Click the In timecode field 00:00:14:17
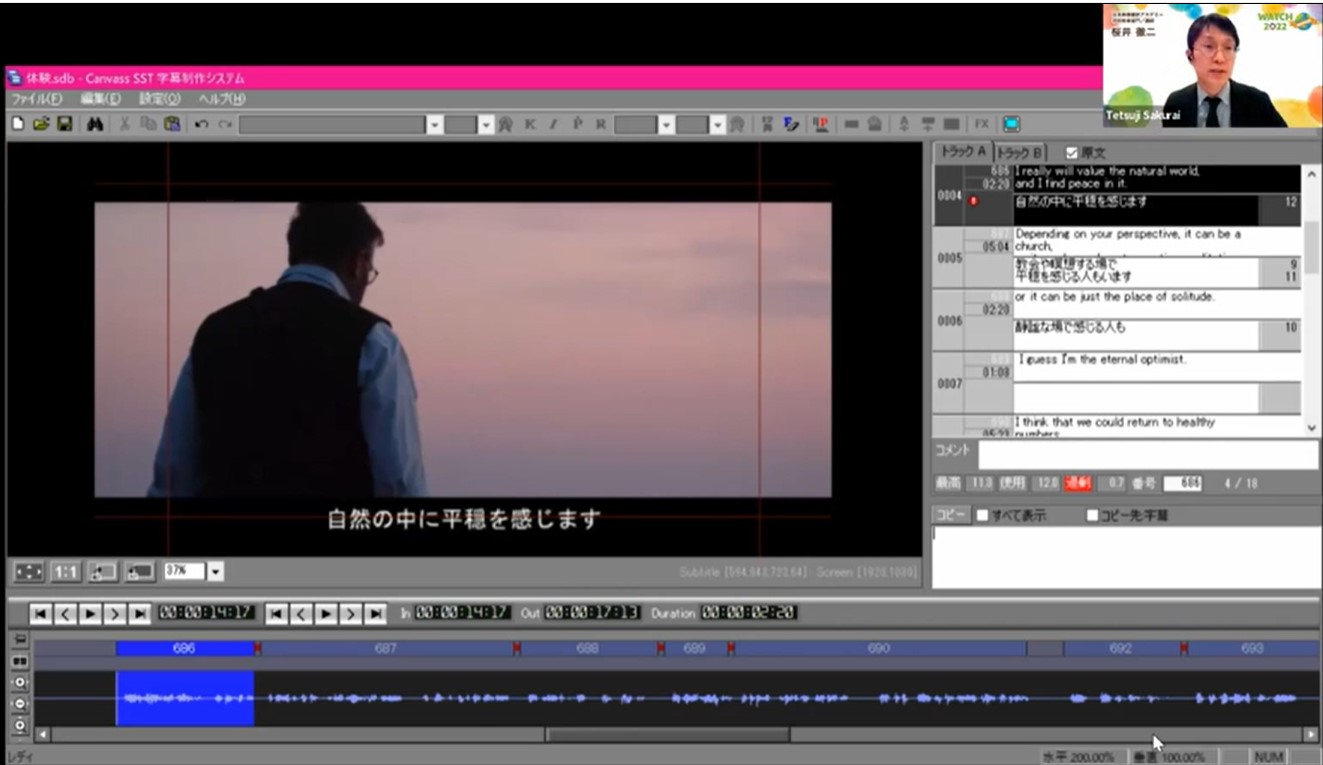The height and width of the screenshot is (765, 1323). coord(463,613)
